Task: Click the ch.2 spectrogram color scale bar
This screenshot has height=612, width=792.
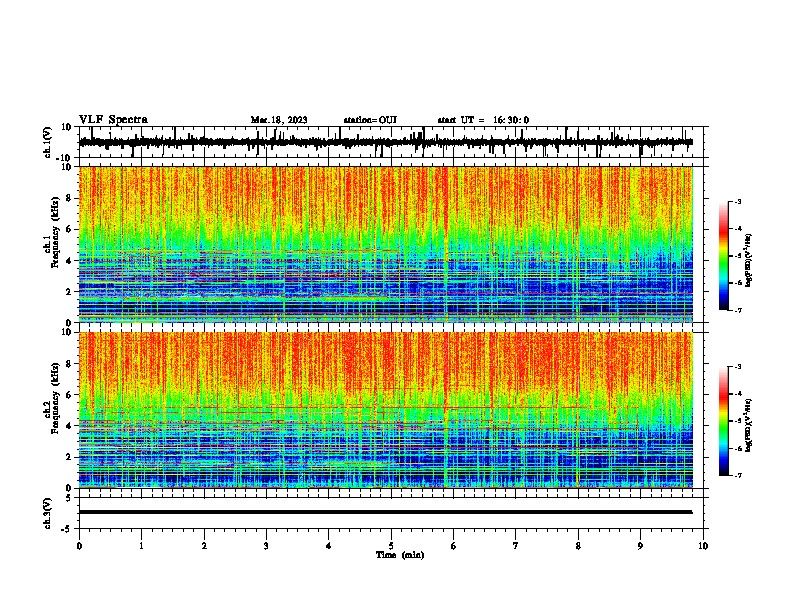Action: pyautogui.click(x=724, y=421)
